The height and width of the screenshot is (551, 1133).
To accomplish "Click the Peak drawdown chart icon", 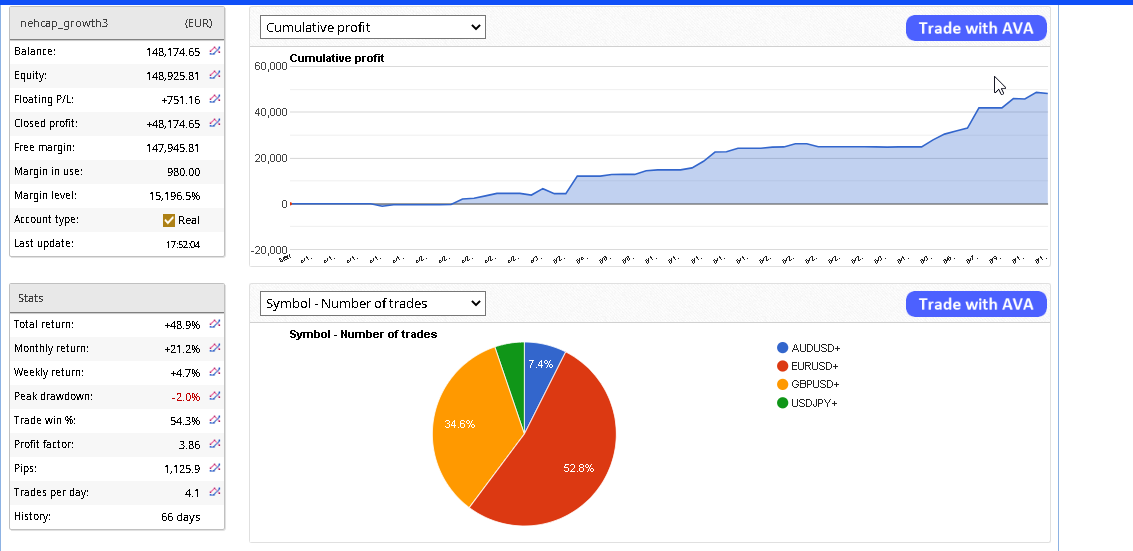I will (x=214, y=396).
